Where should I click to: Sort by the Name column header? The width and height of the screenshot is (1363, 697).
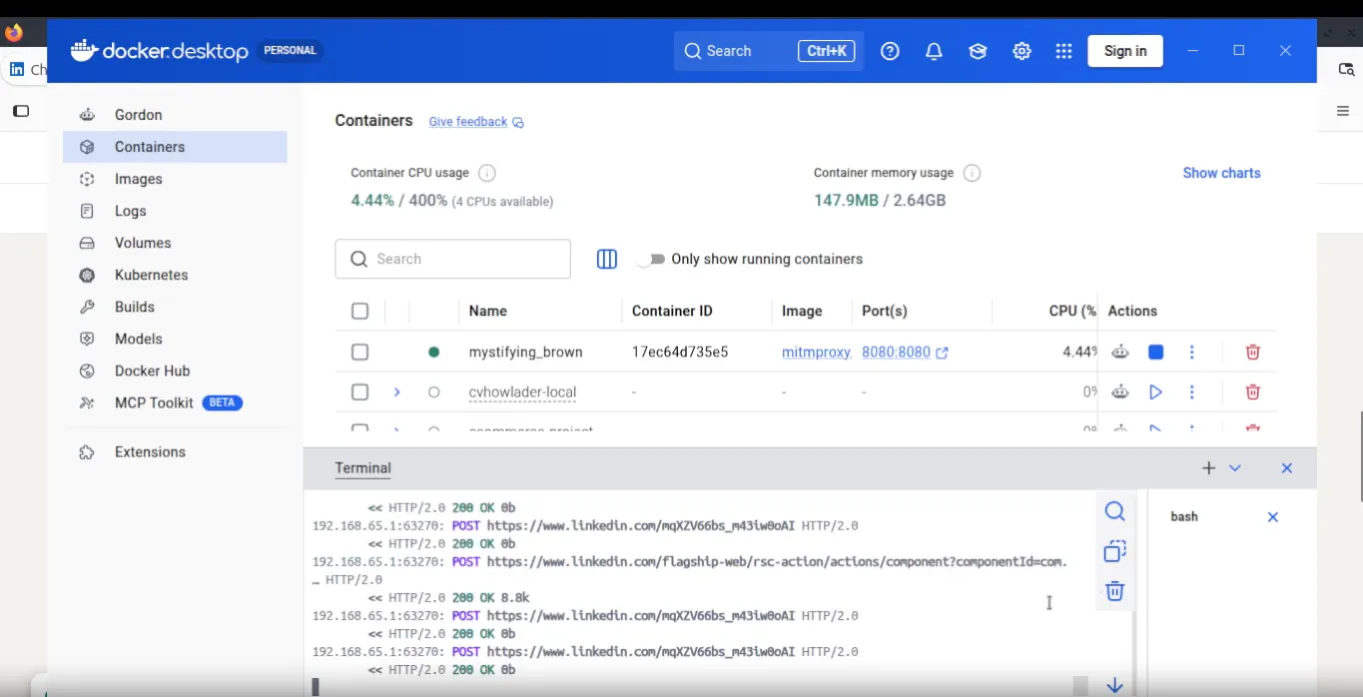tap(488, 311)
